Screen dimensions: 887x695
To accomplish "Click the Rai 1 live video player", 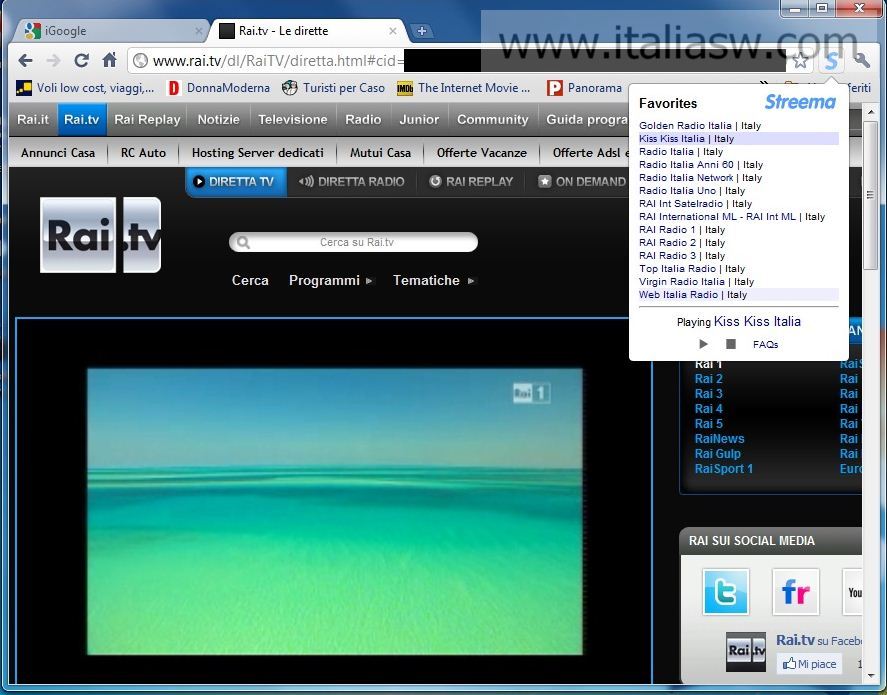I will click(x=334, y=512).
